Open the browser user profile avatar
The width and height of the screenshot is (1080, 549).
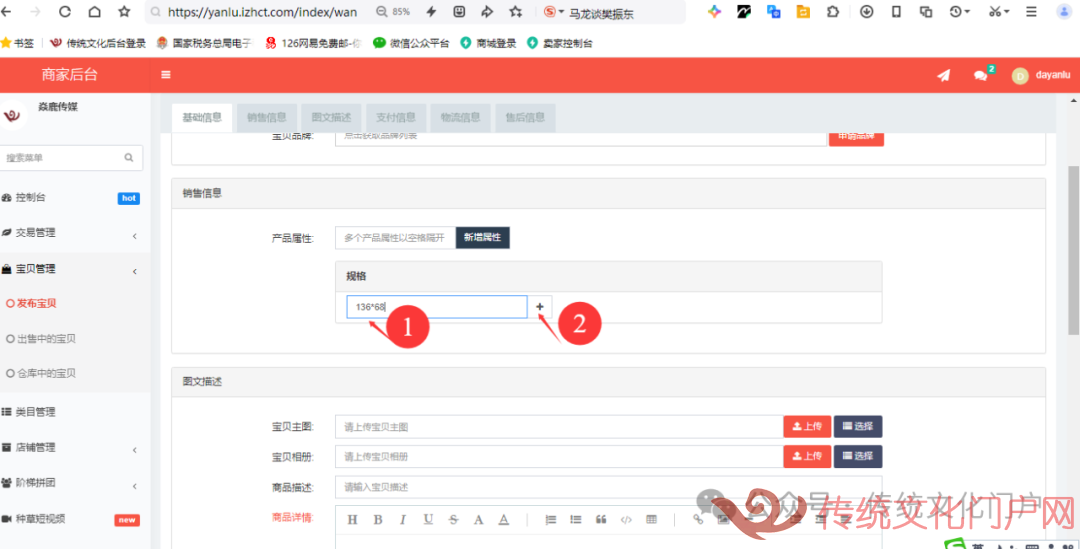coord(1063,12)
